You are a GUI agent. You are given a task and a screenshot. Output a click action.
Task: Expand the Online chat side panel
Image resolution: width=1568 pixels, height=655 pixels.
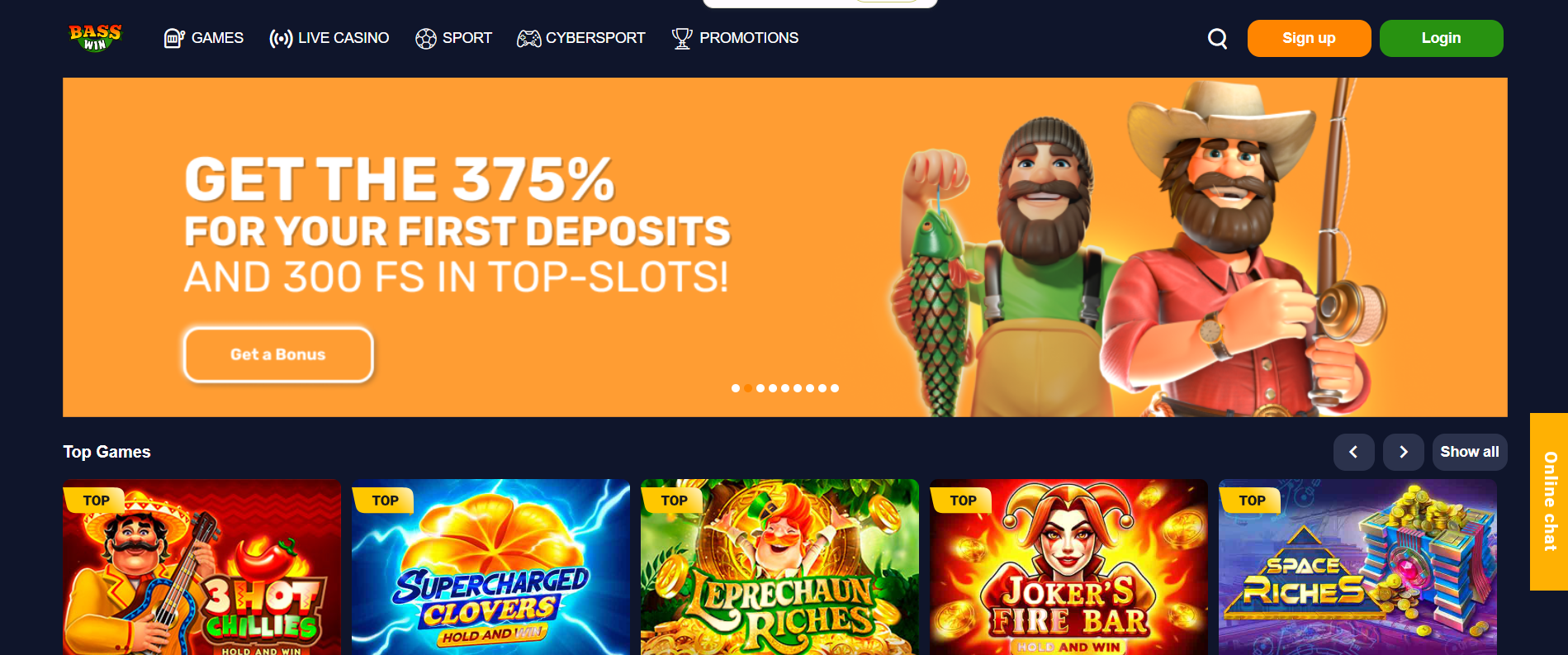click(1549, 501)
